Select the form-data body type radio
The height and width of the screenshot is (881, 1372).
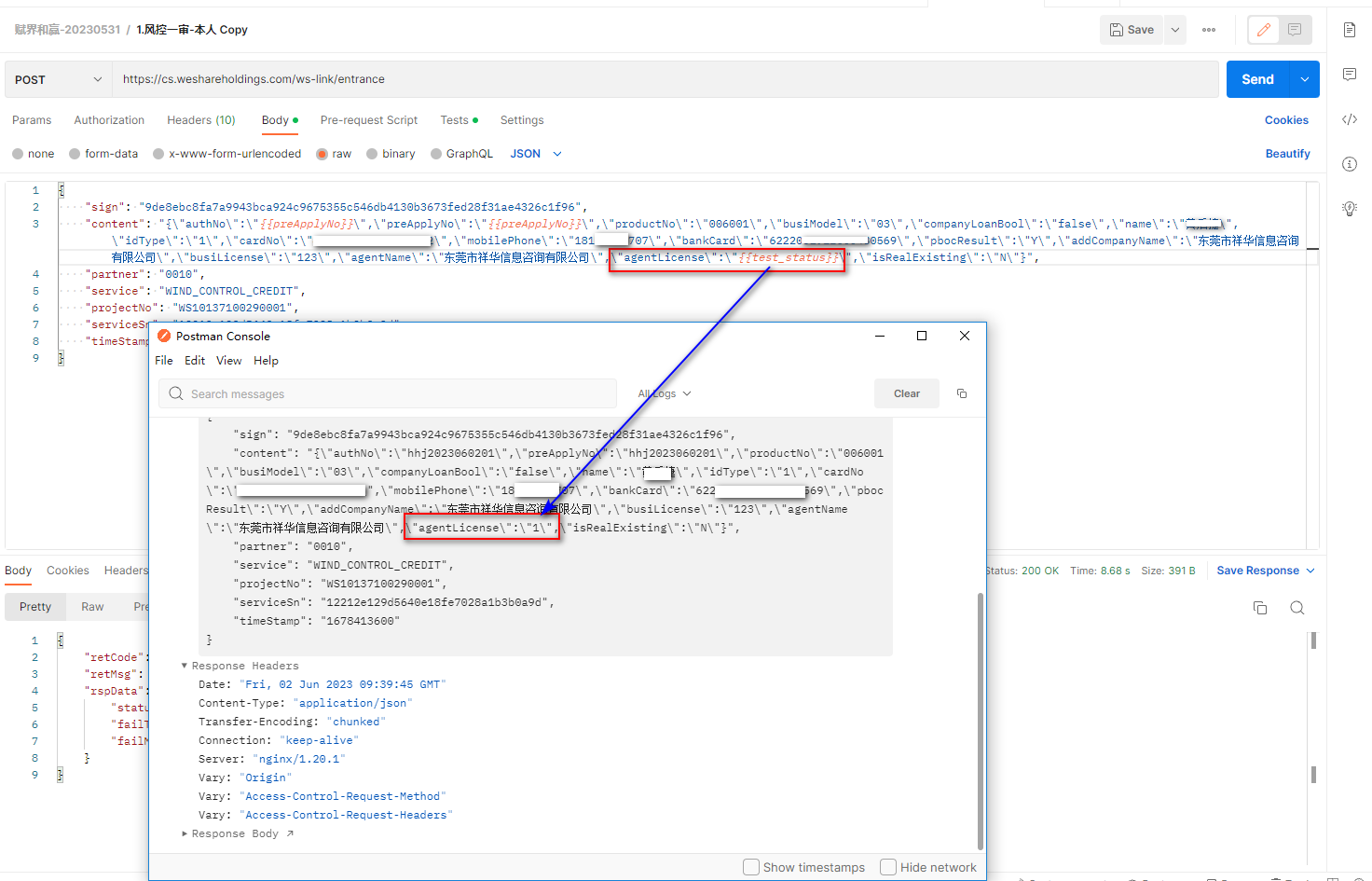point(75,154)
